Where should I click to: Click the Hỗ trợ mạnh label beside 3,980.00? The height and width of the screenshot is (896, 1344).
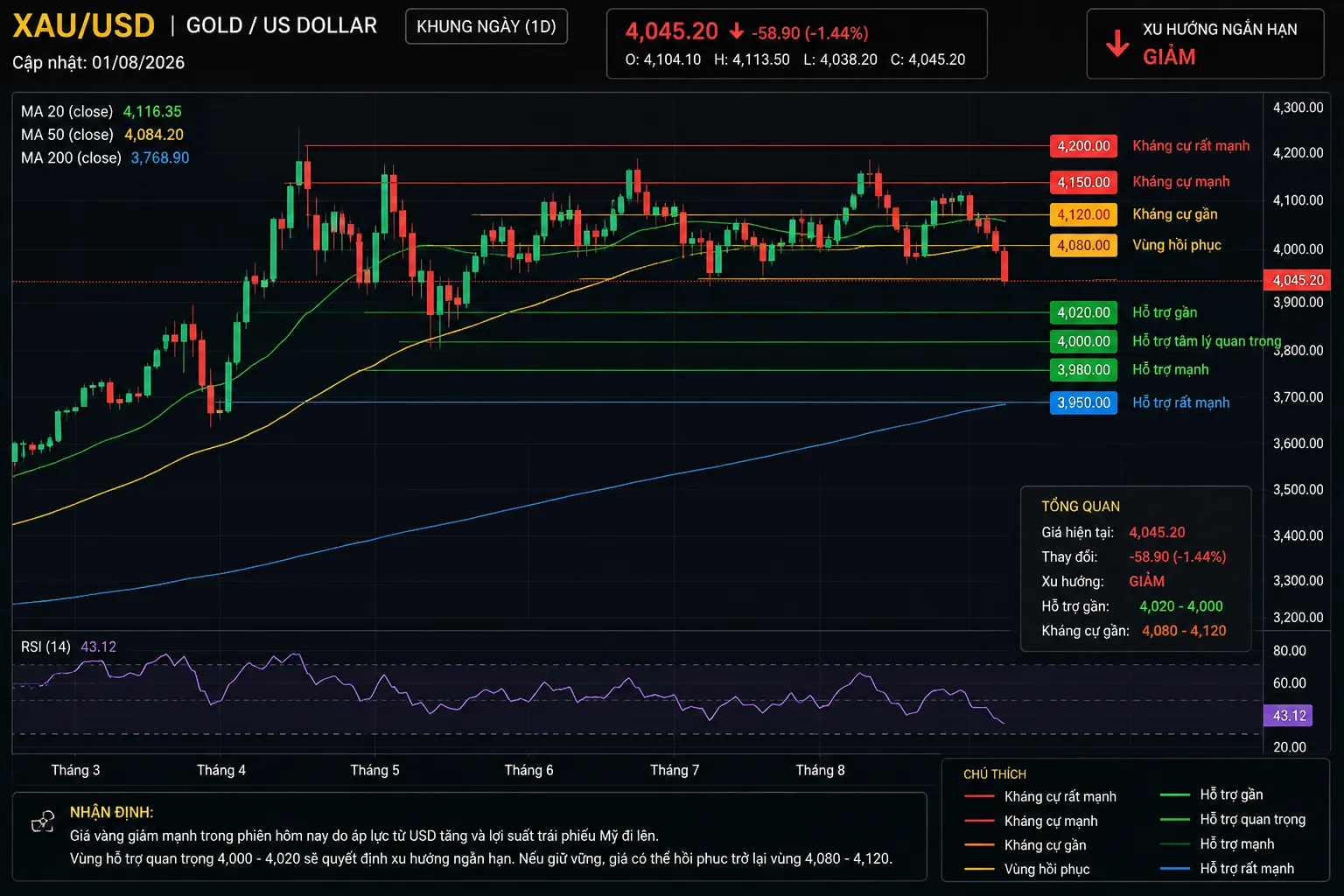(1171, 369)
